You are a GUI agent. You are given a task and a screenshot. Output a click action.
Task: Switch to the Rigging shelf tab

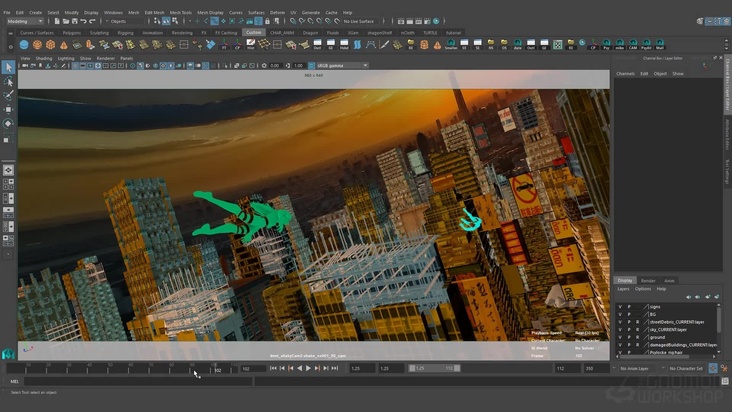(x=127, y=32)
